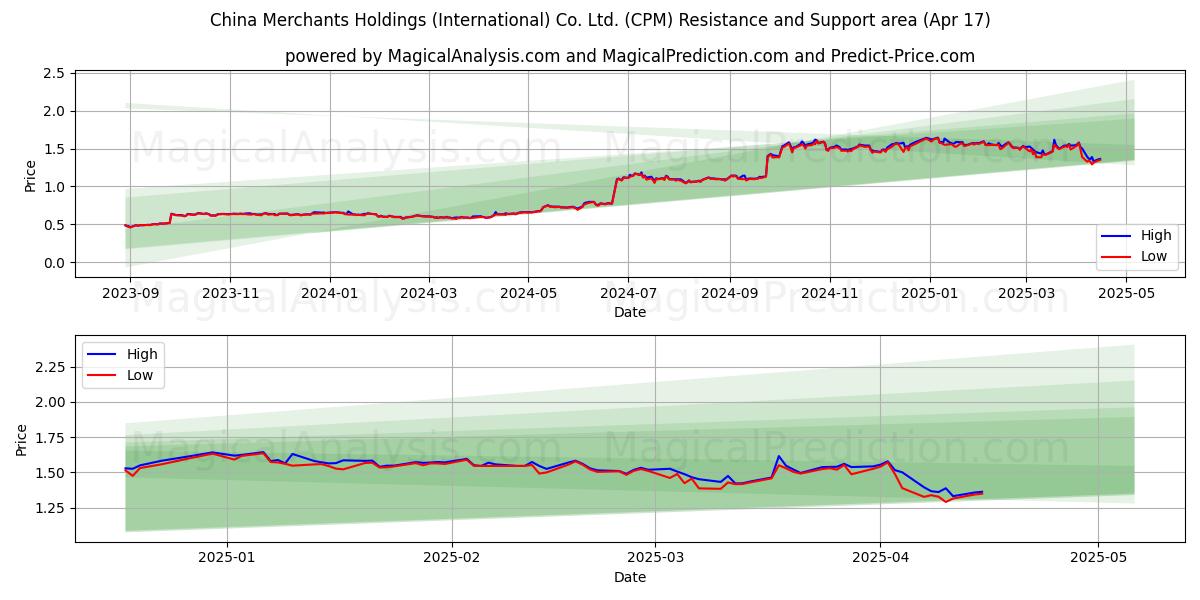This screenshot has width=1200, height=600.
Task: Click the 2025-03 tick label in top chart
Action: tap(1026, 293)
